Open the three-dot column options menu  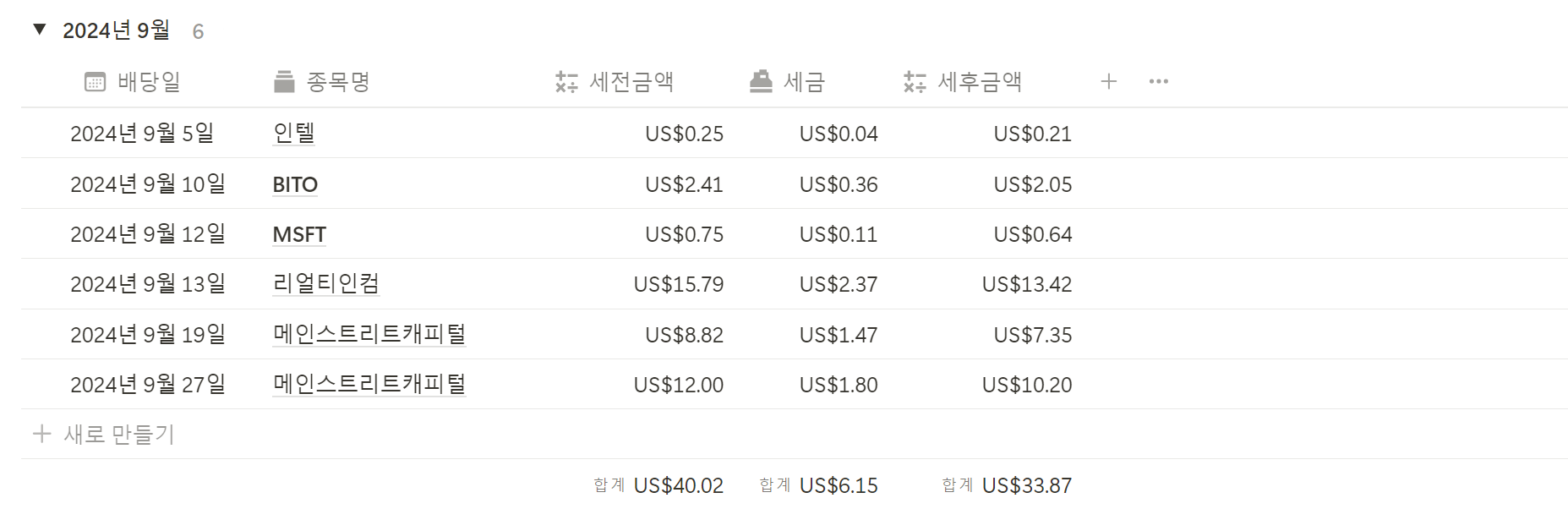coord(1158,81)
